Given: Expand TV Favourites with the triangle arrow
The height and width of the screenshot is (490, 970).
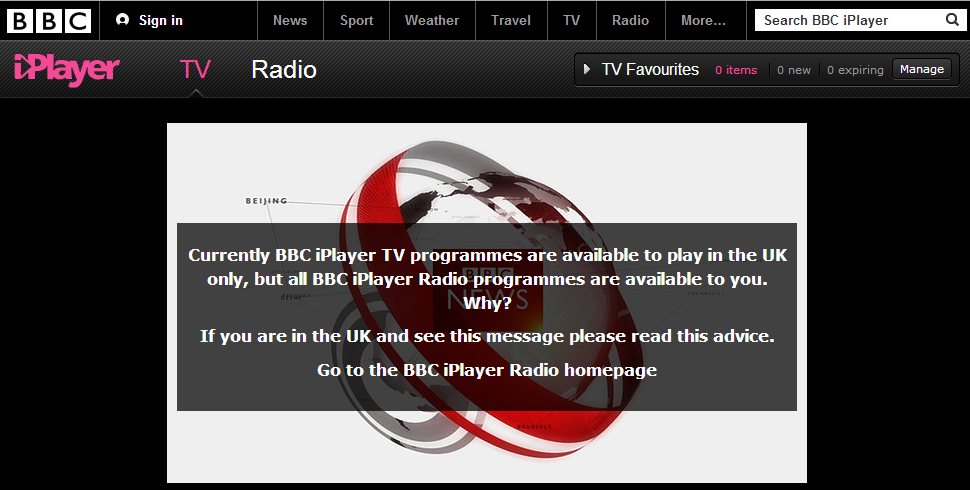Looking at the screenshot, I should [x=586, y=69].
